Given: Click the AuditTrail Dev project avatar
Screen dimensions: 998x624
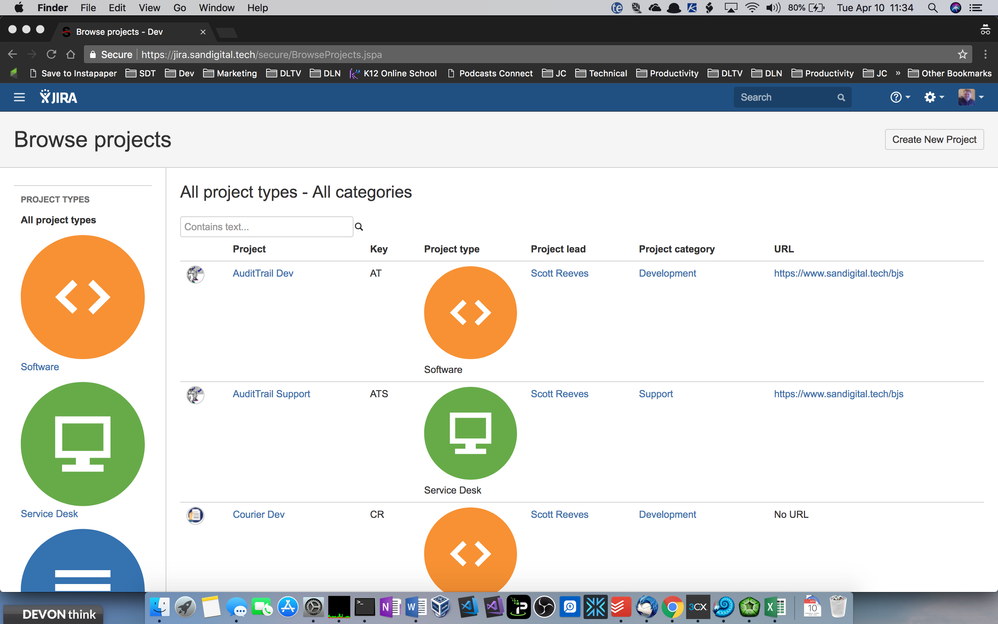Looking at the screenshot, I should pyautogui.click(x=195, y=274).
